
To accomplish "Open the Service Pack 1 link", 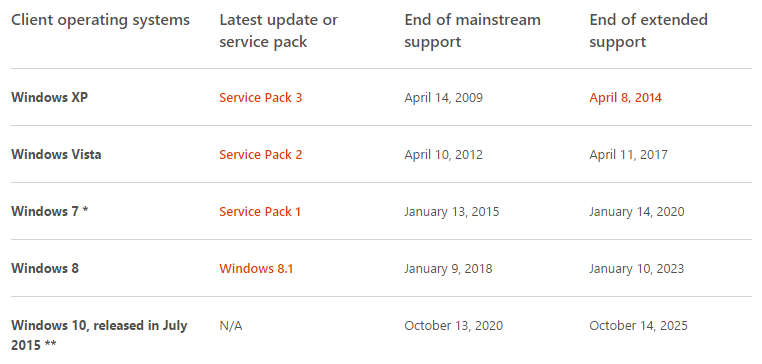I will pyautogui.click(x=260, y=212).
